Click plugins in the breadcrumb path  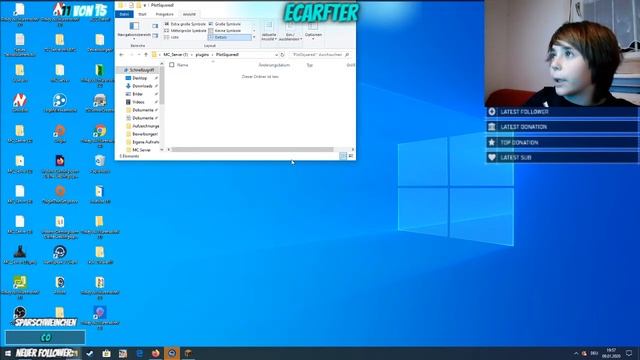click(202, 55)
